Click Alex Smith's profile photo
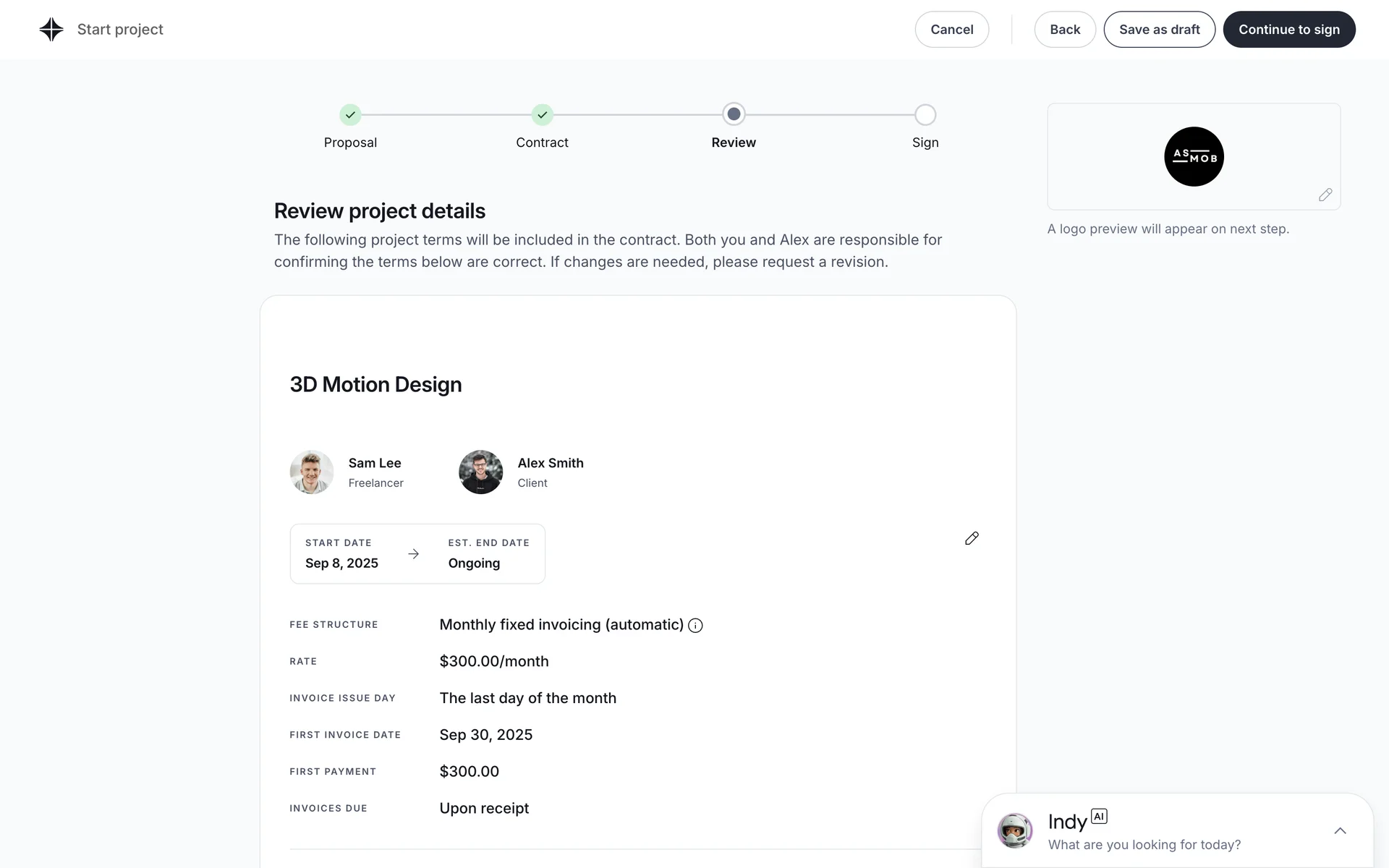1389x868 pixels. click(480, 472)
